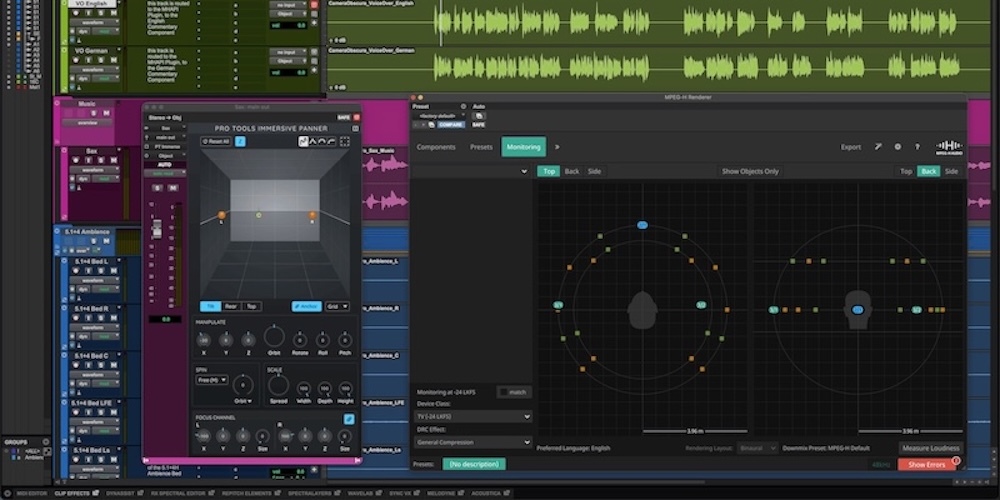The width and height of the screenshot is (1000, 500).
Task: Open the panner settings icon below SAFE
Action: coord(357,127)
